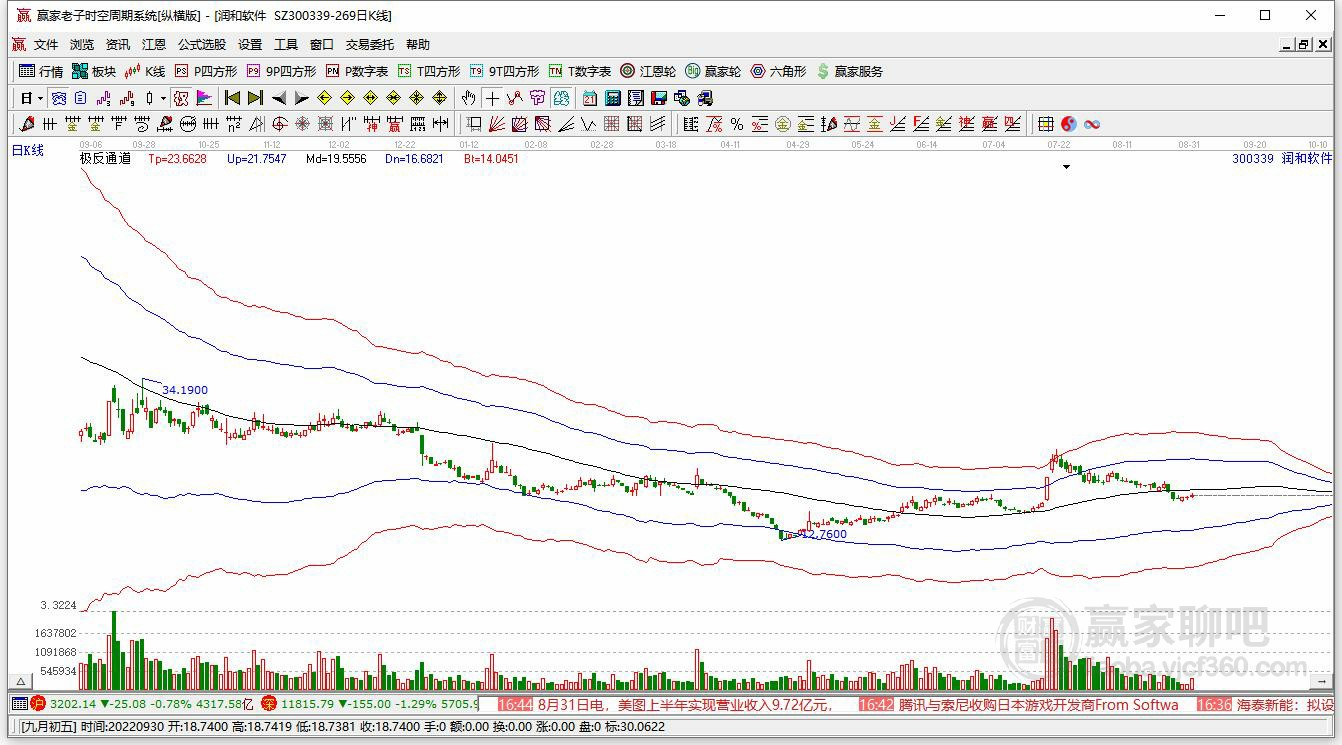Minimize the inner chart document window
Screen dimensions: 1342x745
[x=1287, y=44]
